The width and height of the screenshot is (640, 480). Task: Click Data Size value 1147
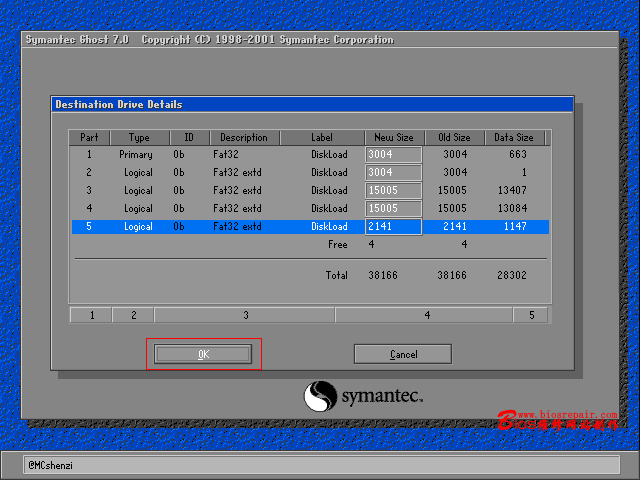coord(515,226)
